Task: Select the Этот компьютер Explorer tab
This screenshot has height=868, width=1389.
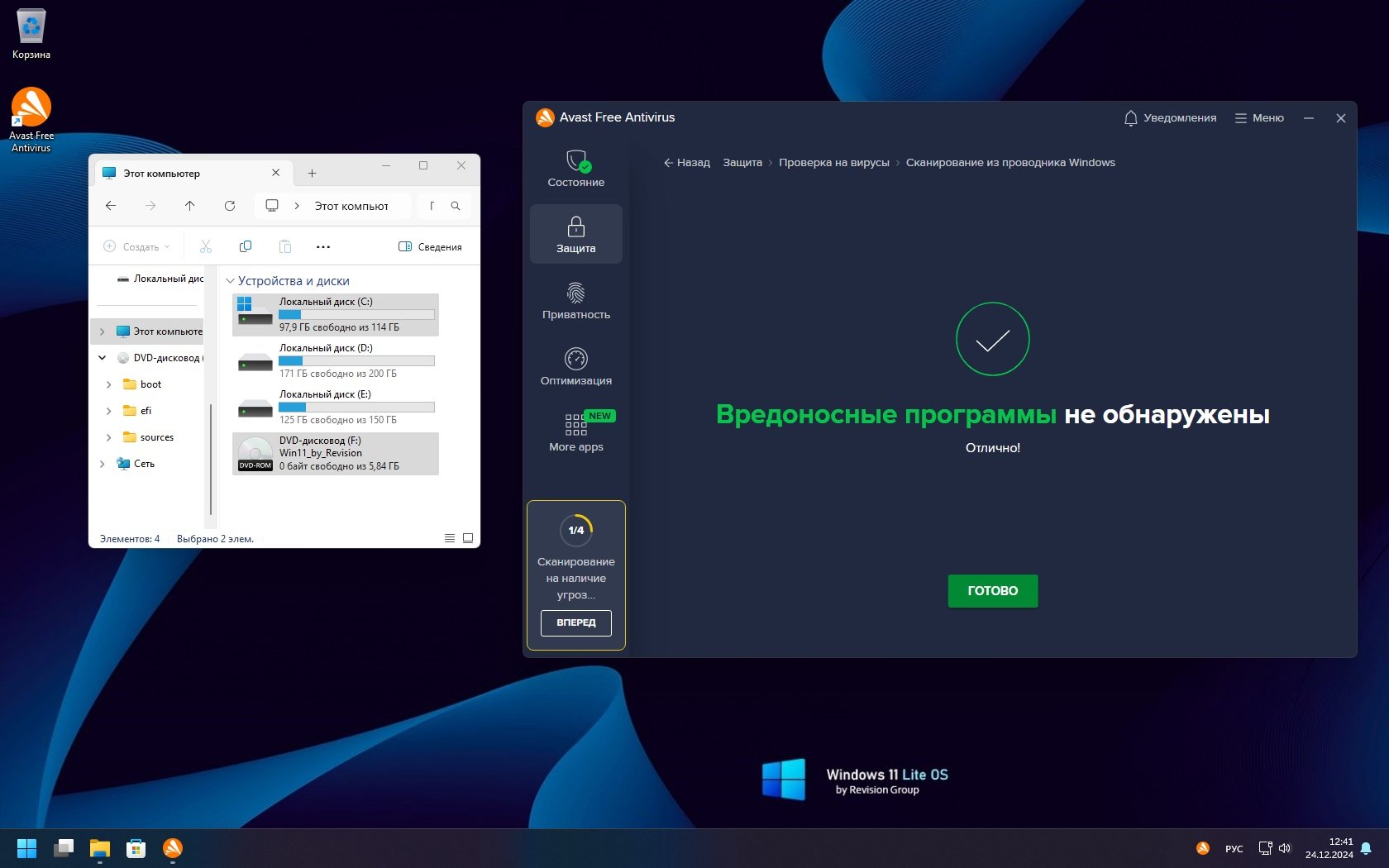Action: [192, 173]
